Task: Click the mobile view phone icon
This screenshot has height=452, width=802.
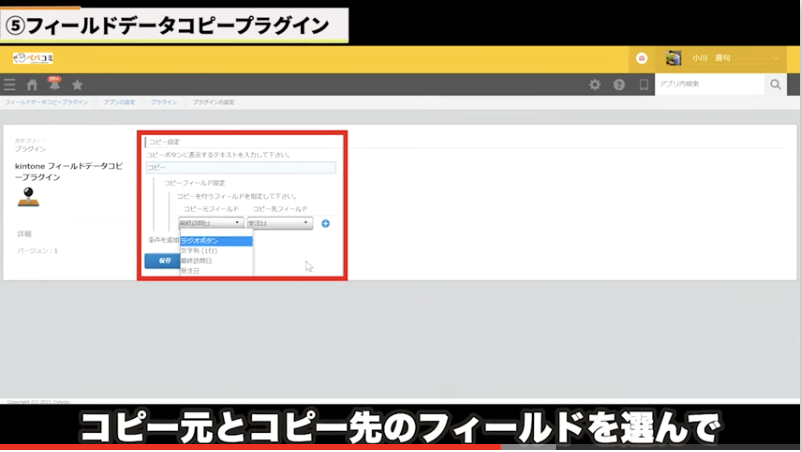Action: click(x=644, y=85)
